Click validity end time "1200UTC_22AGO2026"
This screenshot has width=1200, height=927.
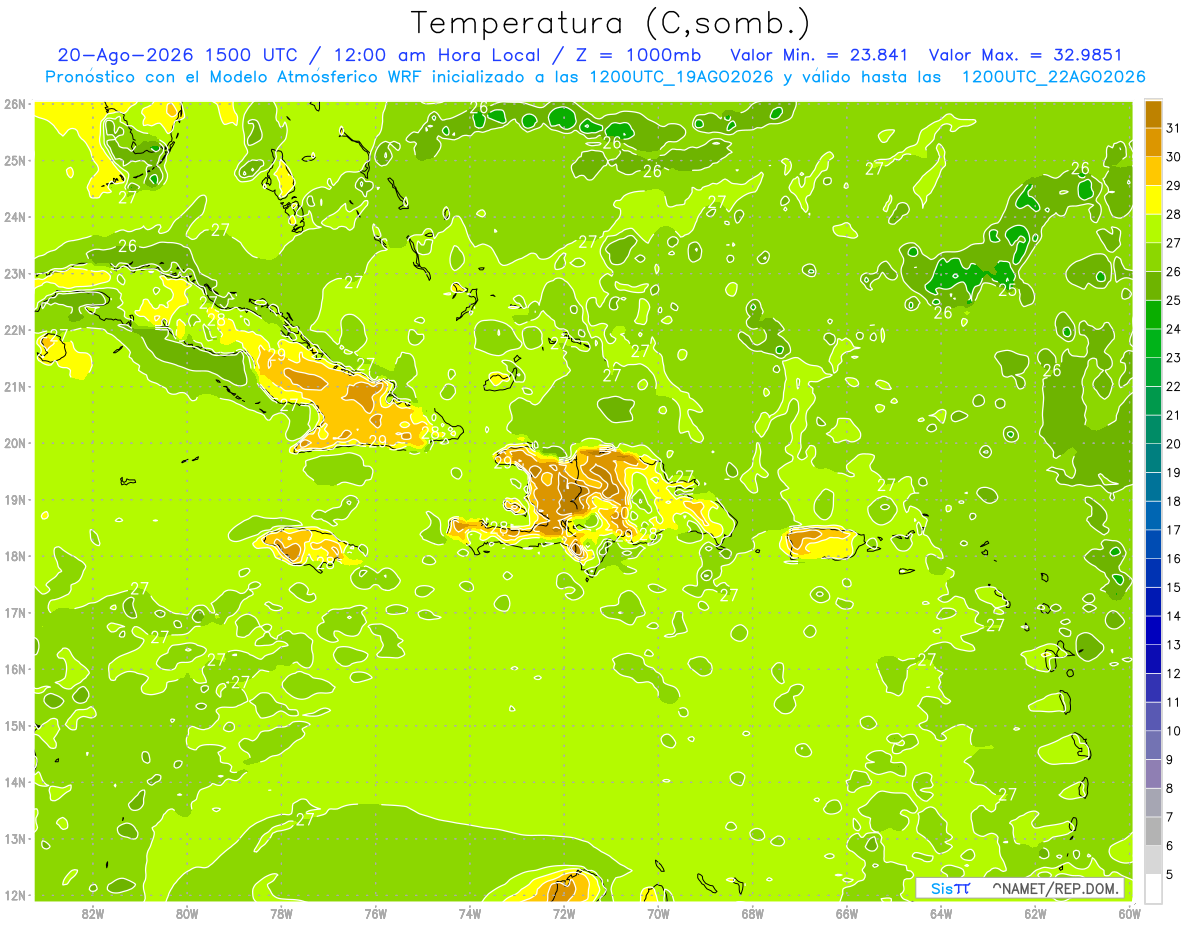tap(1053, 77)
